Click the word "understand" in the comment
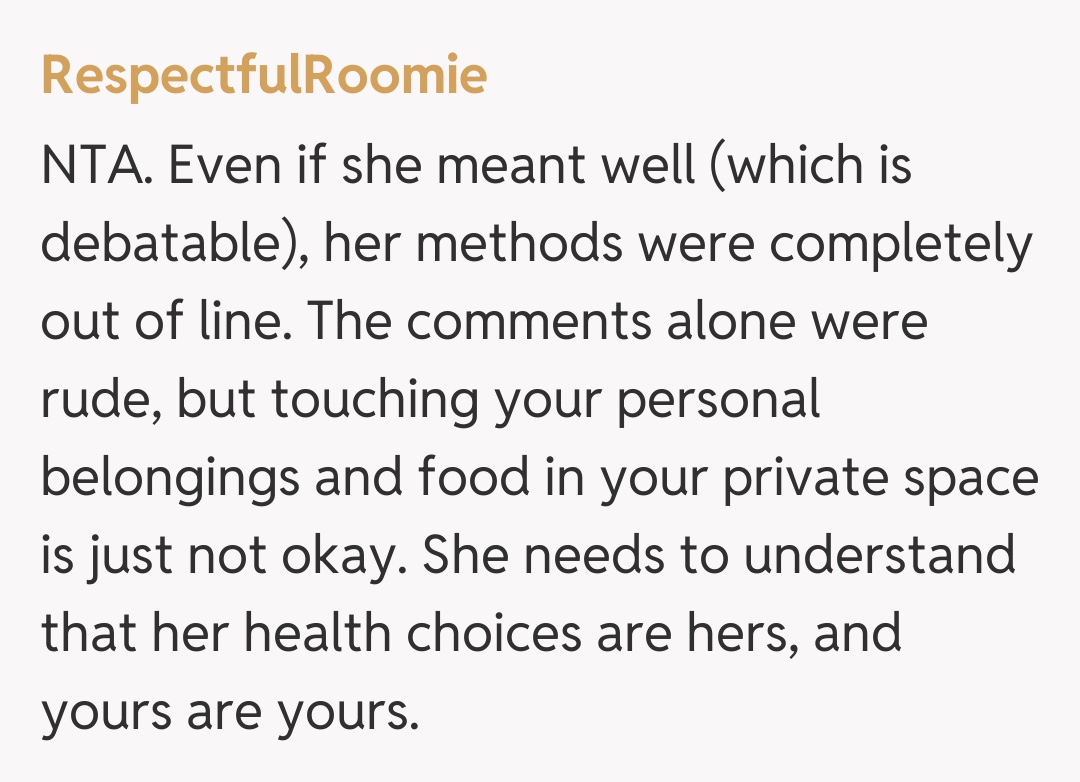This screenshot has height=782, width=1080. (880, 556)
